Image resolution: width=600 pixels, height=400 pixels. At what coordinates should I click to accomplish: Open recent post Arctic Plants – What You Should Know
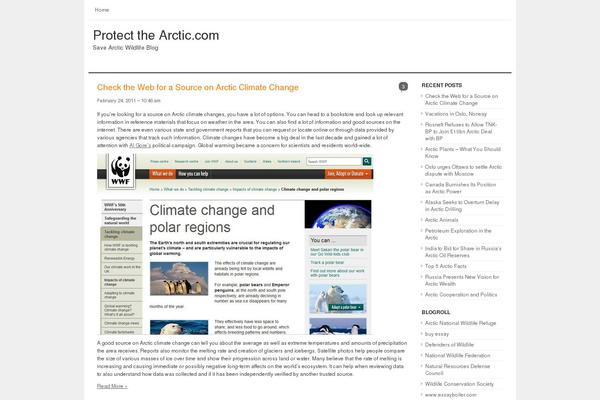(x=463, y=152)
